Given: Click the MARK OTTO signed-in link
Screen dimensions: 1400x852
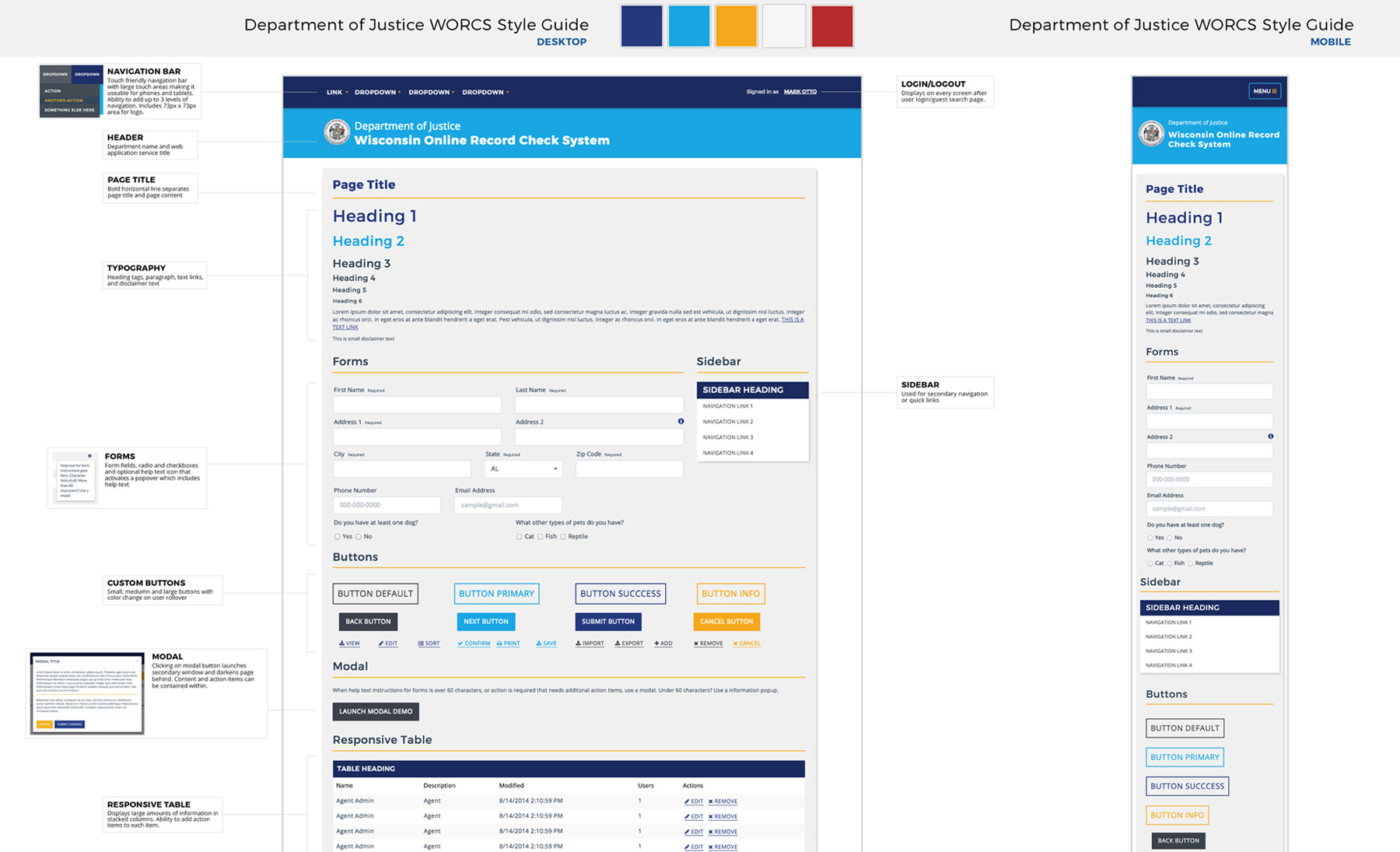Looking at the screenshot, I should point(800,92).
